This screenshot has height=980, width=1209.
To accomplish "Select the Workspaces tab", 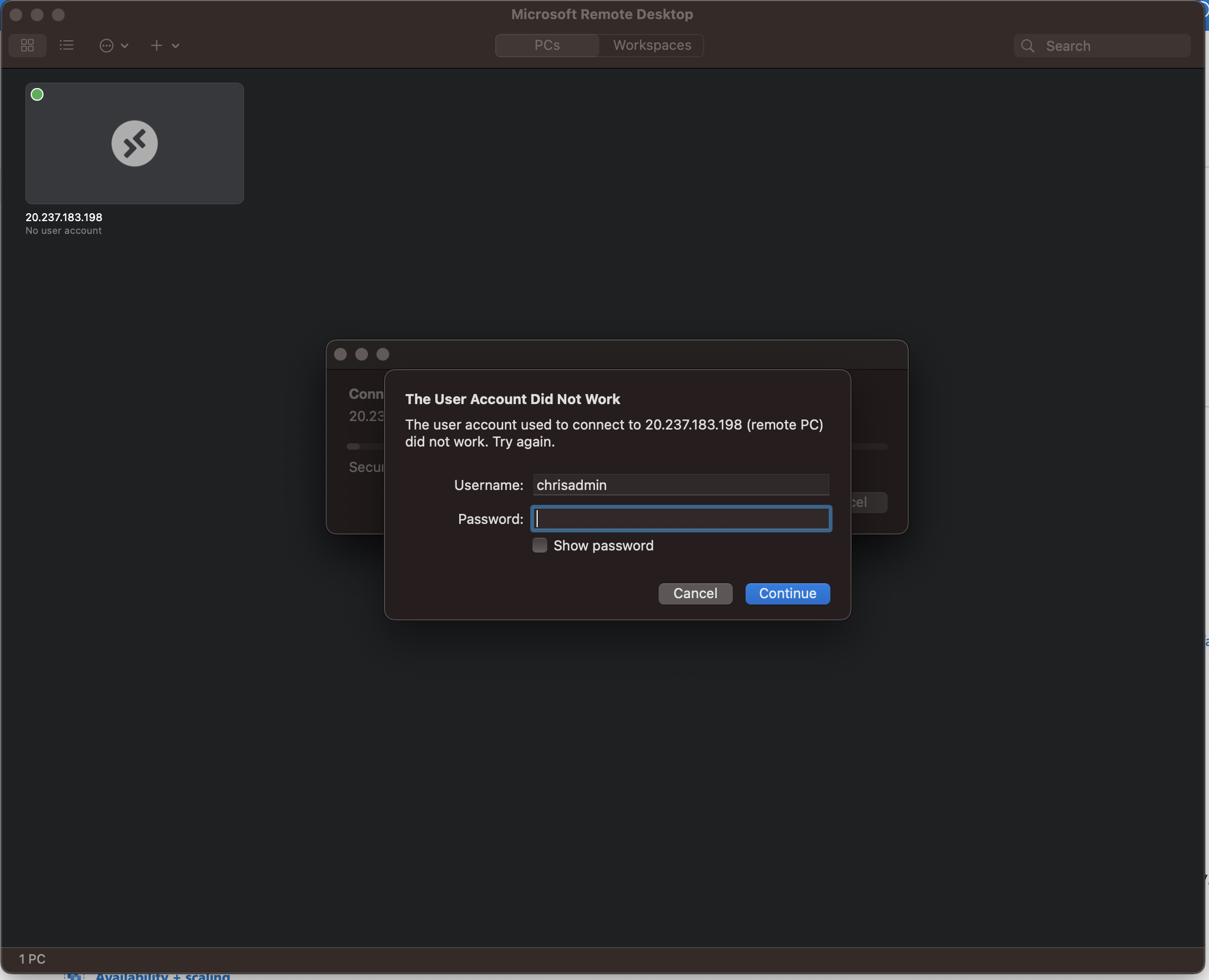I will click(x=652, y=45).
